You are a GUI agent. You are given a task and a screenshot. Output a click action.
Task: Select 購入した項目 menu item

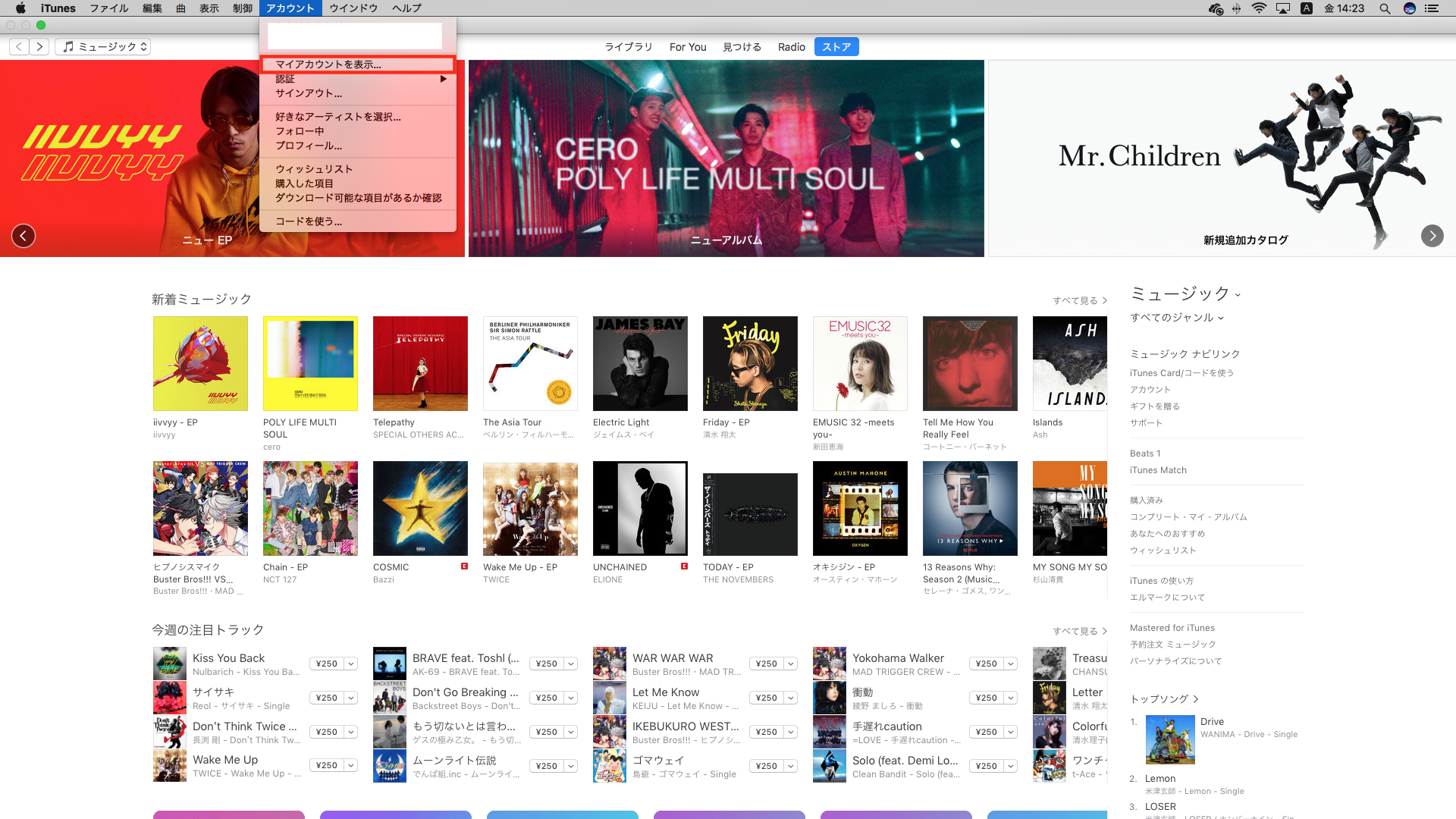click(358, 184)
